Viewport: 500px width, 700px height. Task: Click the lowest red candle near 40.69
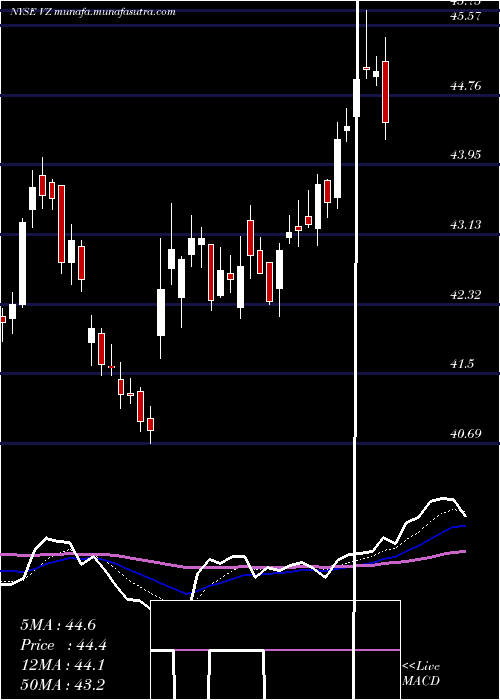(x=150, y=425)
